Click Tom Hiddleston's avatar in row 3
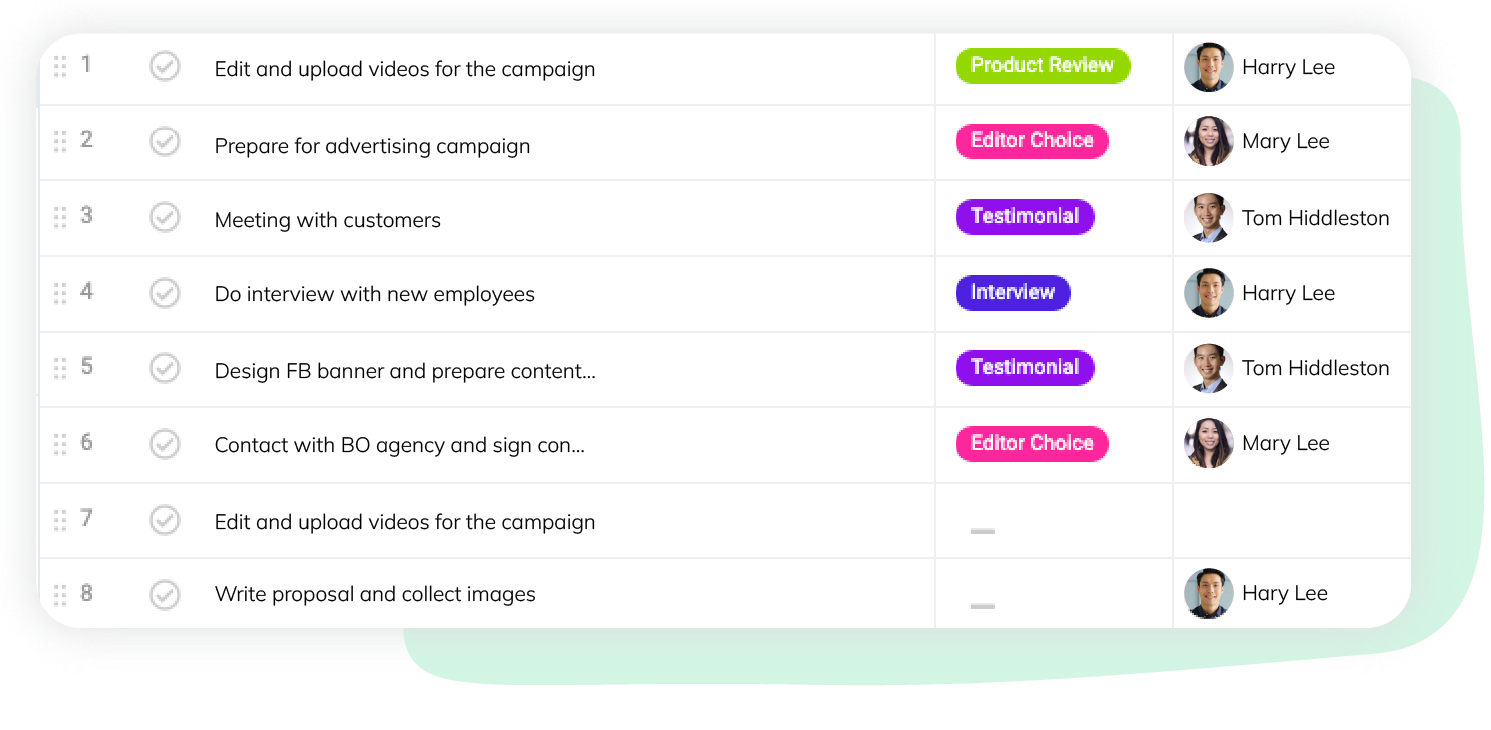Screen dimensions: 1491x730 (1208, 218)
